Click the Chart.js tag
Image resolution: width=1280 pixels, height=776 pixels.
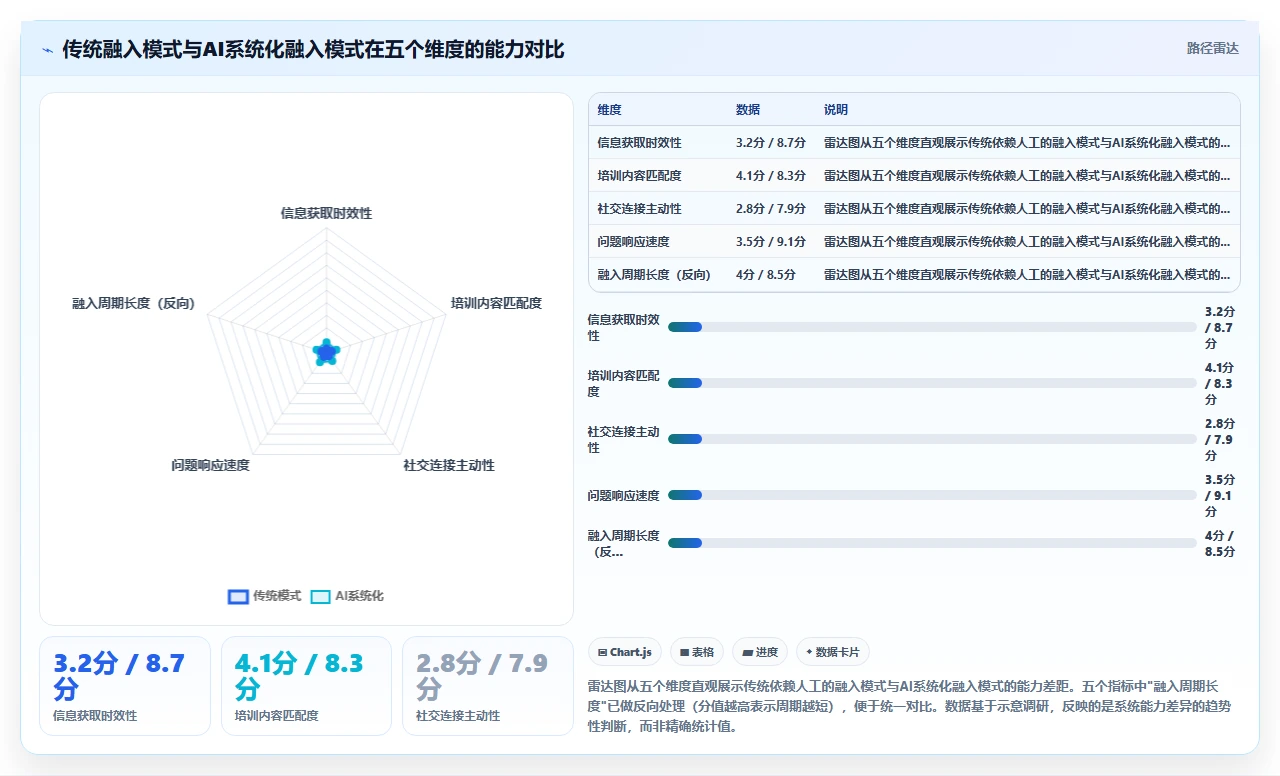[624, 652]
